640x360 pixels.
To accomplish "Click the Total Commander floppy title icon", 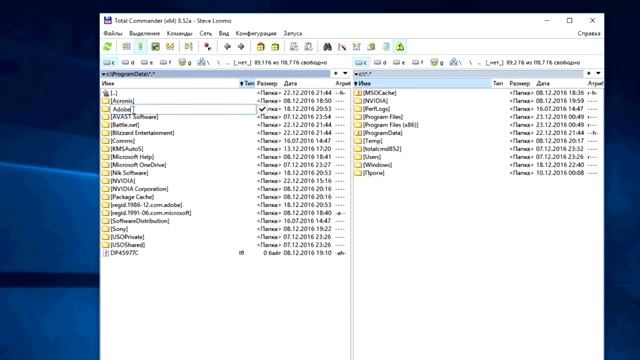I will coord(108,20).
